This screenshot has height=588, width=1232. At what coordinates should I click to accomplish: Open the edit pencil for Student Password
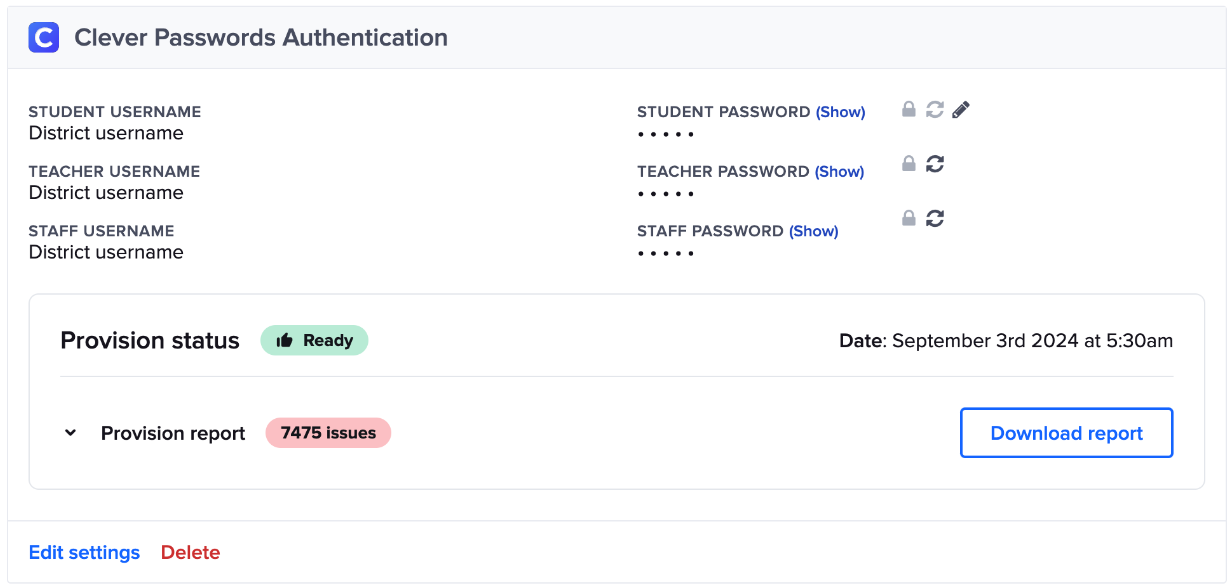click(x=960, y=108)
